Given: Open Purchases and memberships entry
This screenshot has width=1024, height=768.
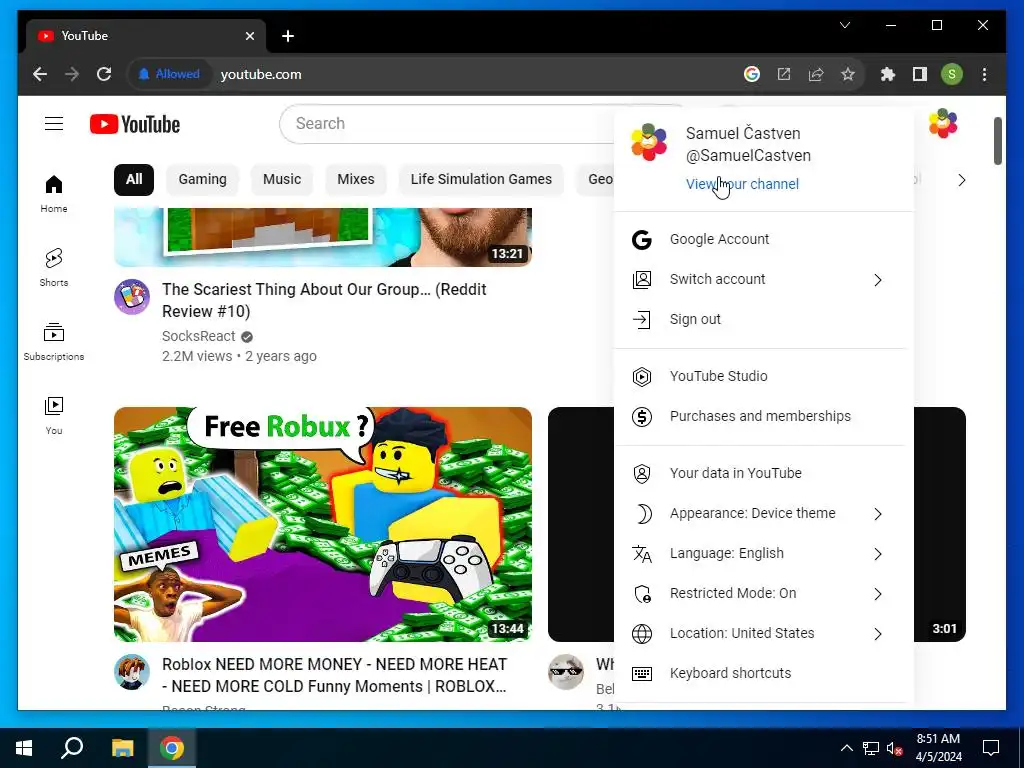Looking at the screenshot, I should point(761,417).
